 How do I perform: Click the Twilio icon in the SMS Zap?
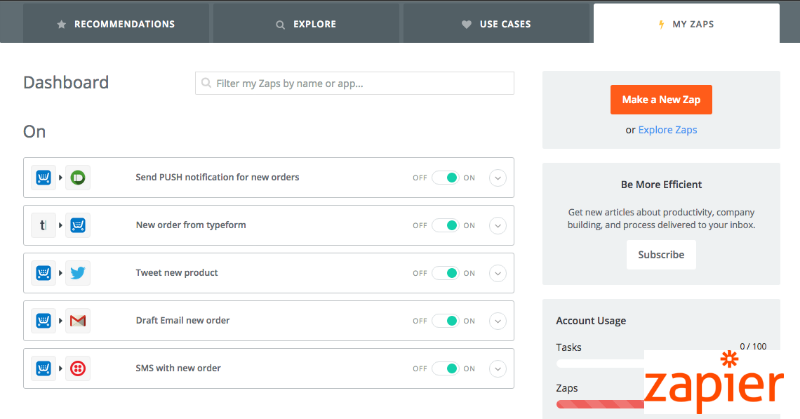(x=78, y=368)
